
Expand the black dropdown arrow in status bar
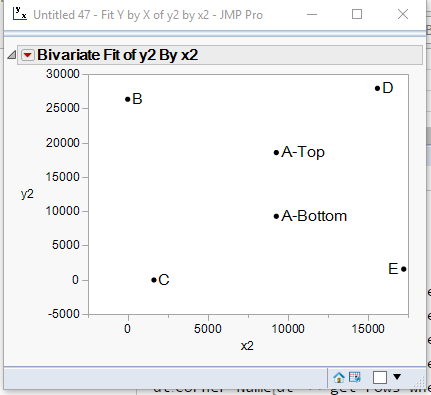click(x=397, y=377)
